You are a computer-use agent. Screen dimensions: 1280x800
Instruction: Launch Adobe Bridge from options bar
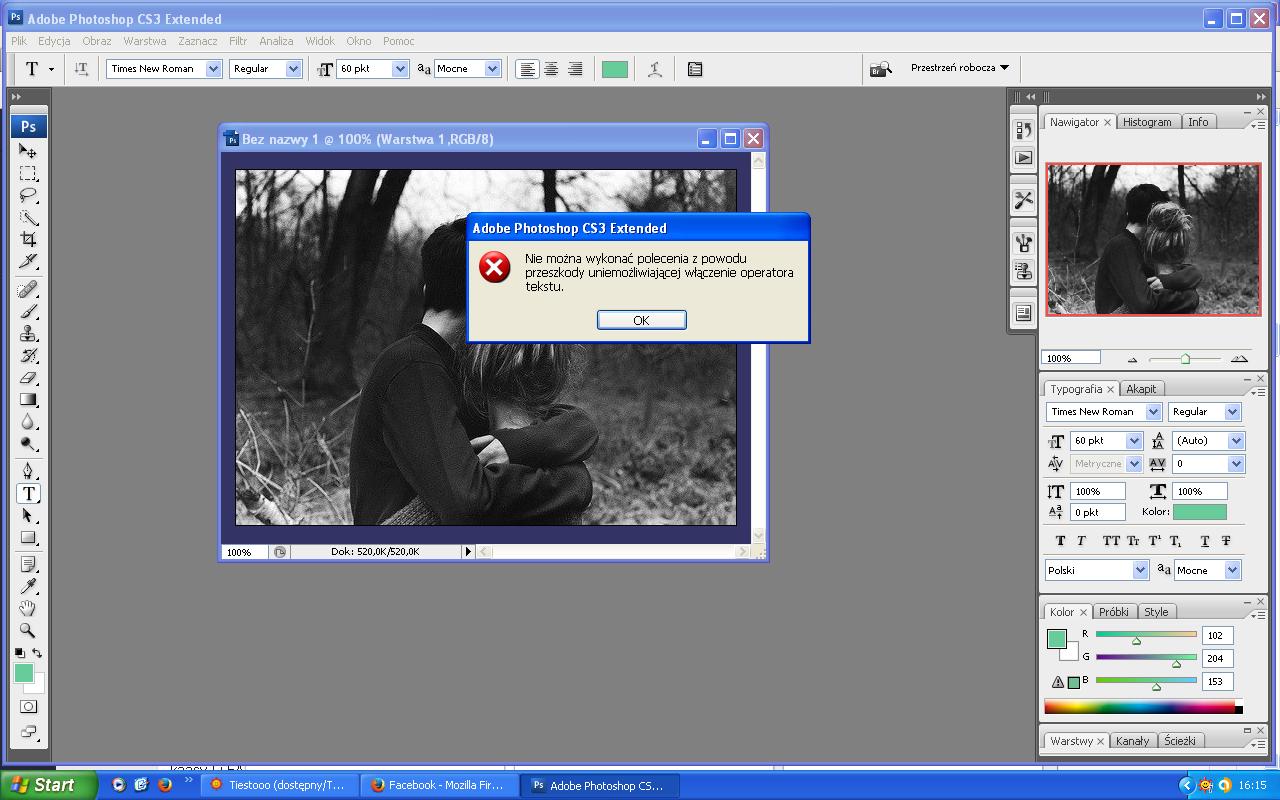click(x=880, y=69)
